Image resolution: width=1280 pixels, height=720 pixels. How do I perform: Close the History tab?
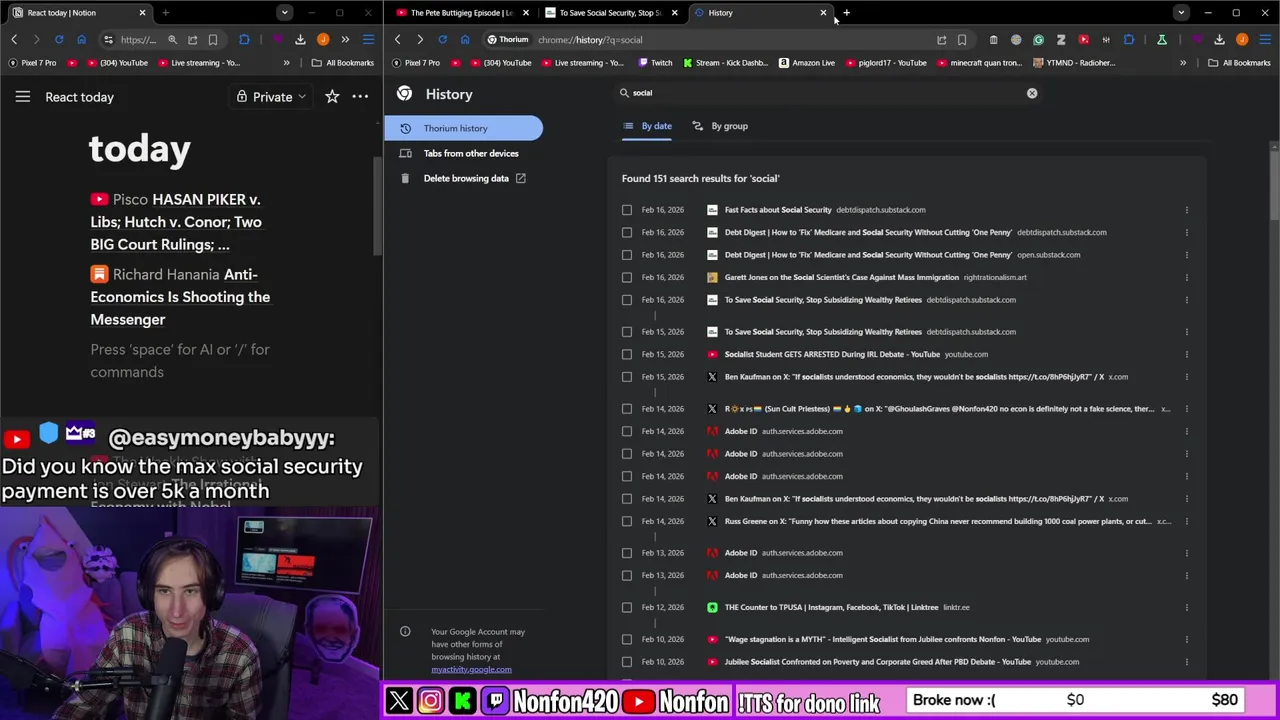pyautogui.click(x=823, y=13)
